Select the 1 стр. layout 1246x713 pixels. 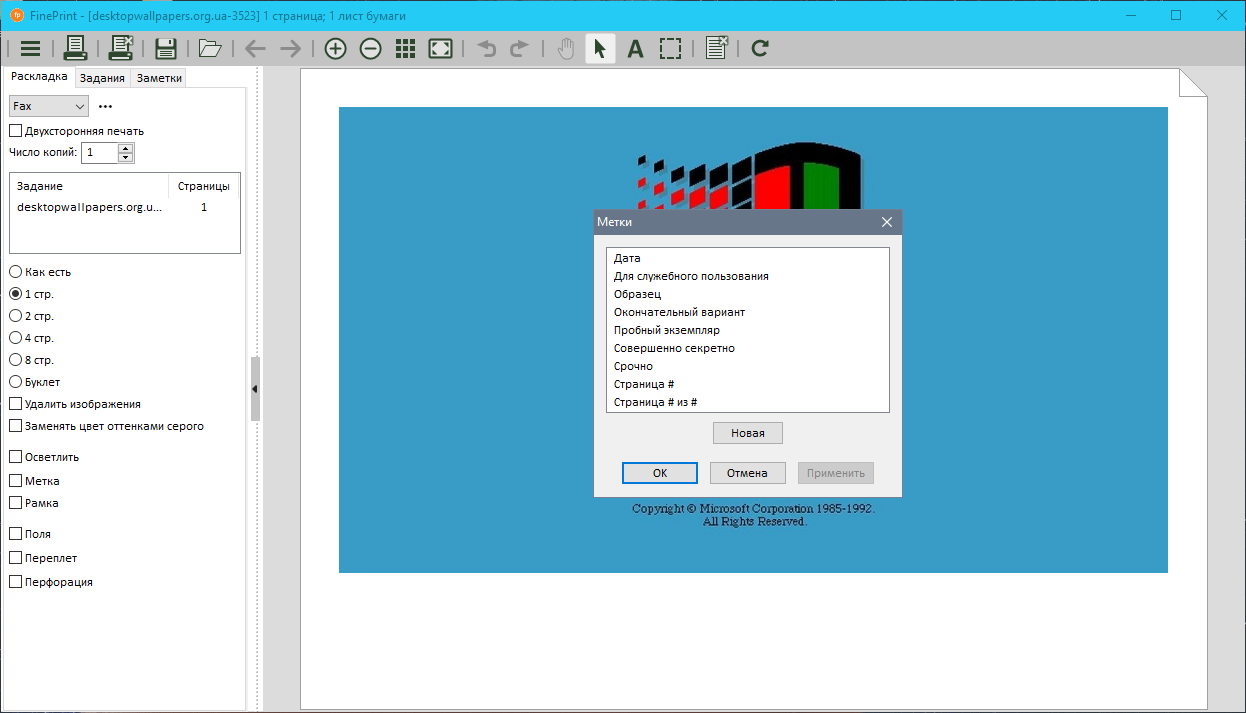click(32, 294)
